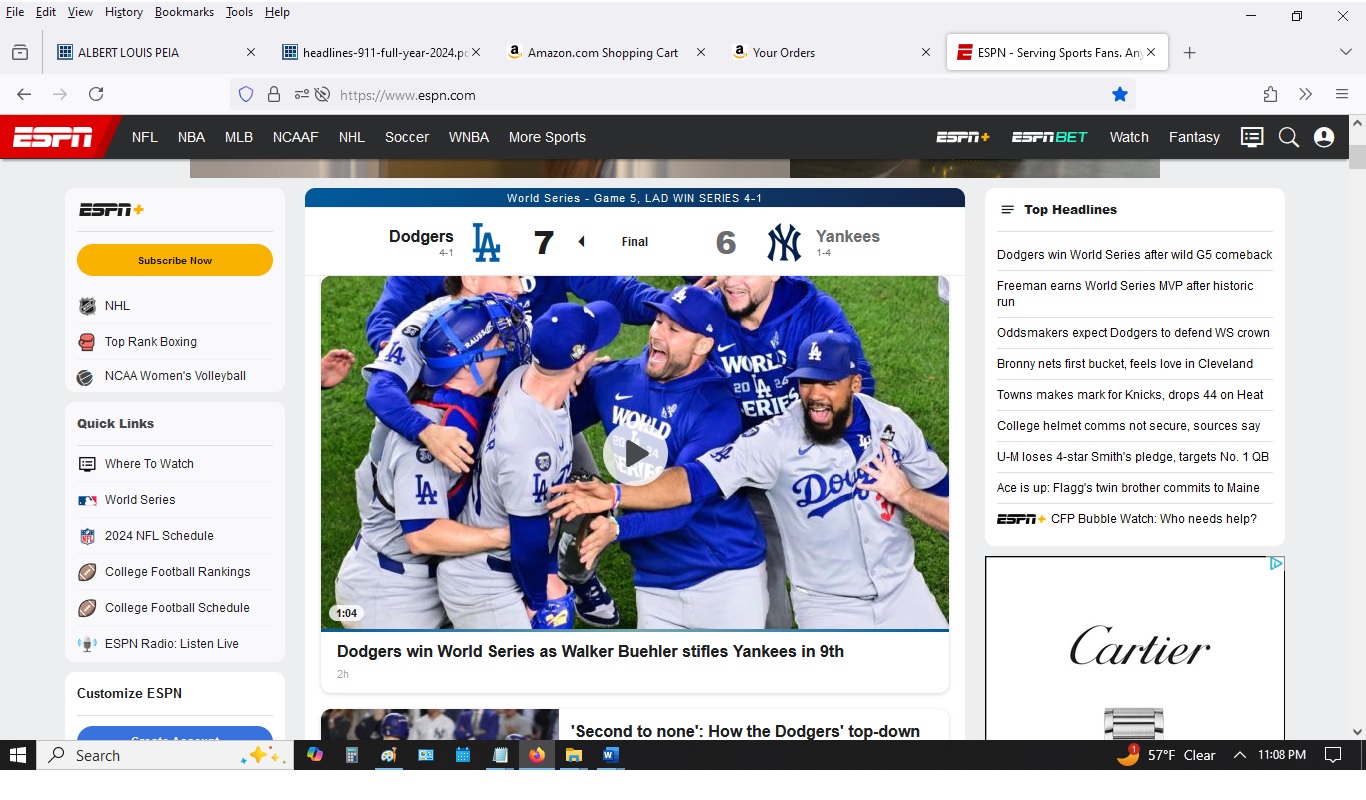
Task: Click the ESPN search magnifier icon
Action: (1288, 138)
